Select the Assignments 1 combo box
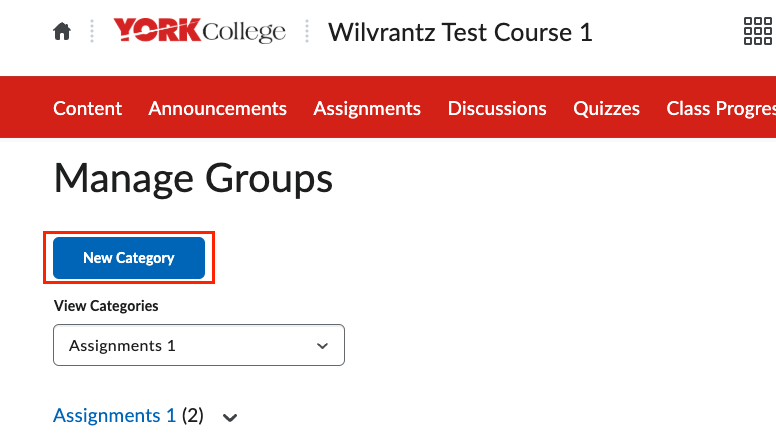776x443 pixels. [x=199, y=345]
